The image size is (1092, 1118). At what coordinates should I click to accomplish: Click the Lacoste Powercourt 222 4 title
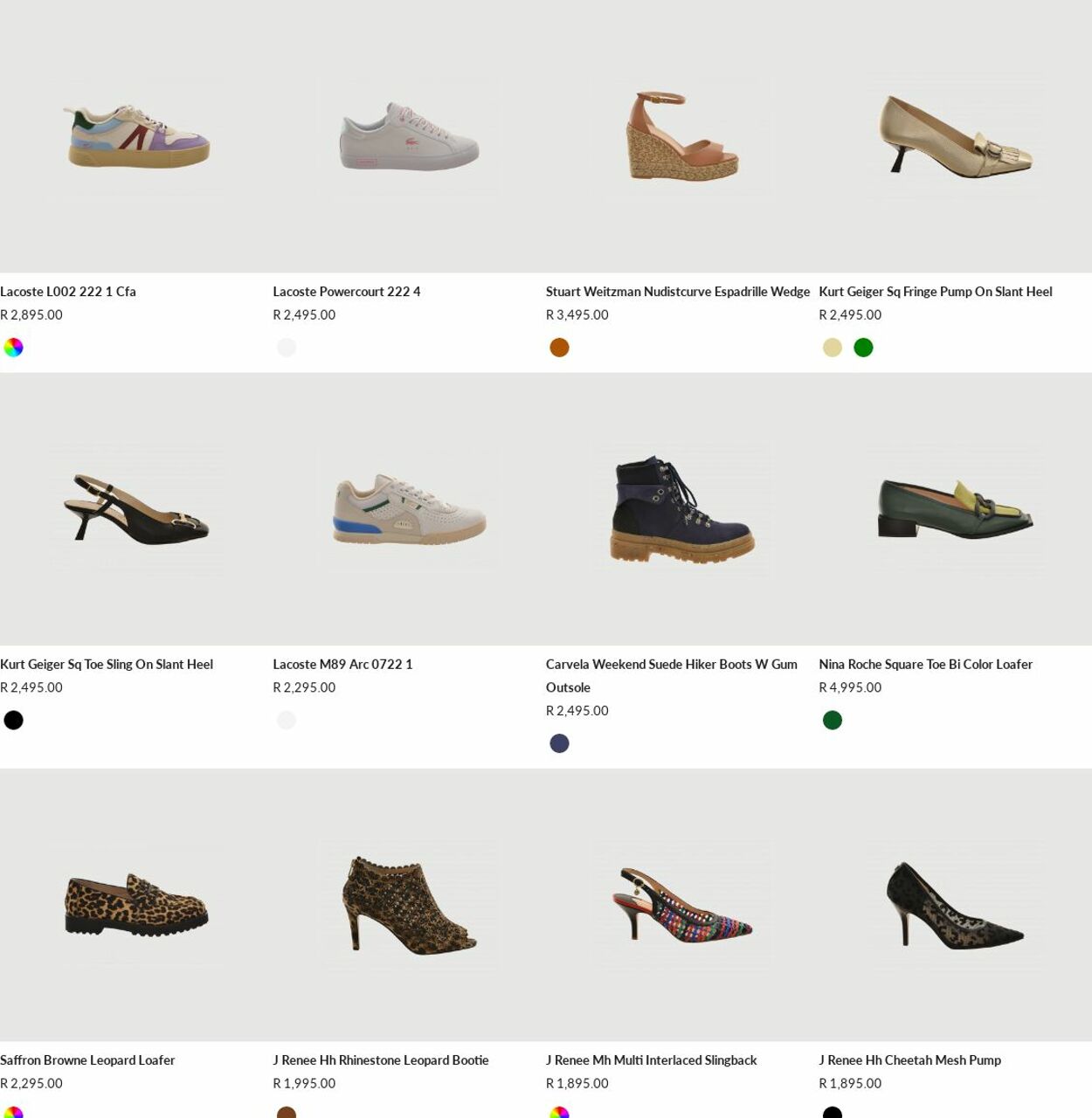pyautogui.click(x=347, y=292)
